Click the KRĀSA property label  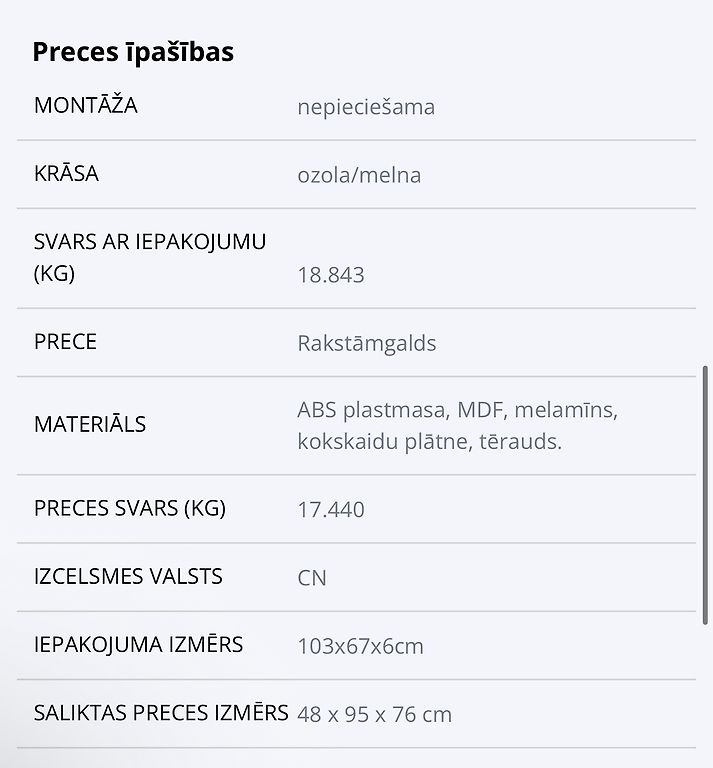tap(66, 173)
